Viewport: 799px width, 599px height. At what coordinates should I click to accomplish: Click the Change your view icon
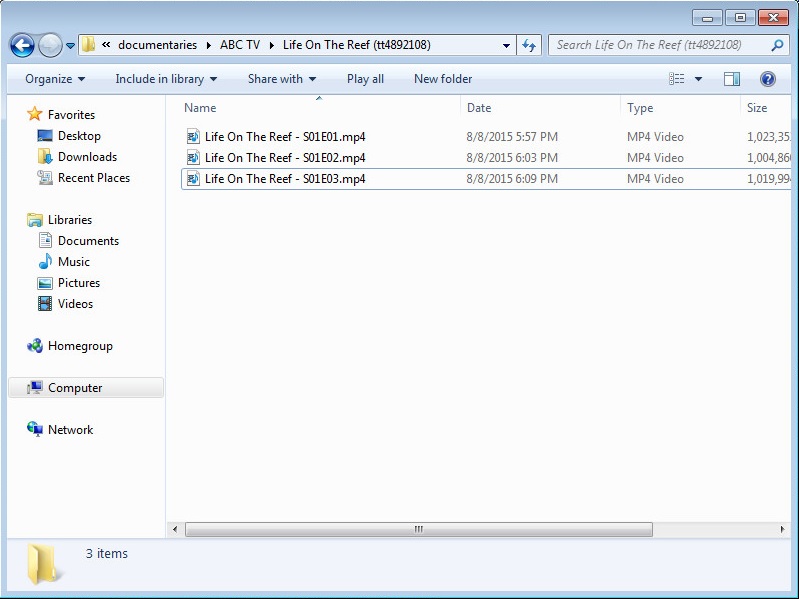[677, 79]
